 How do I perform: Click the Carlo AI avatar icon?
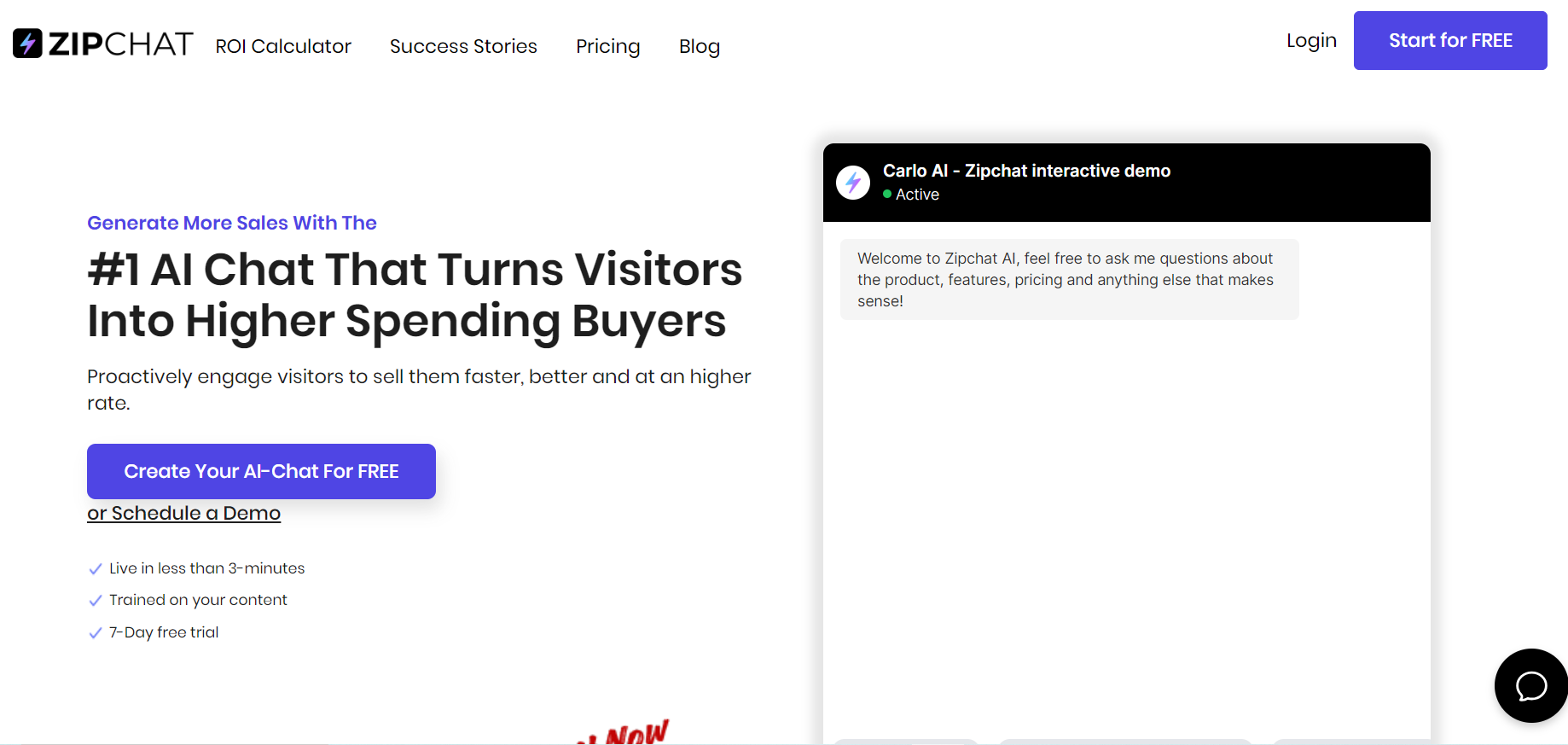click(853, 182)
